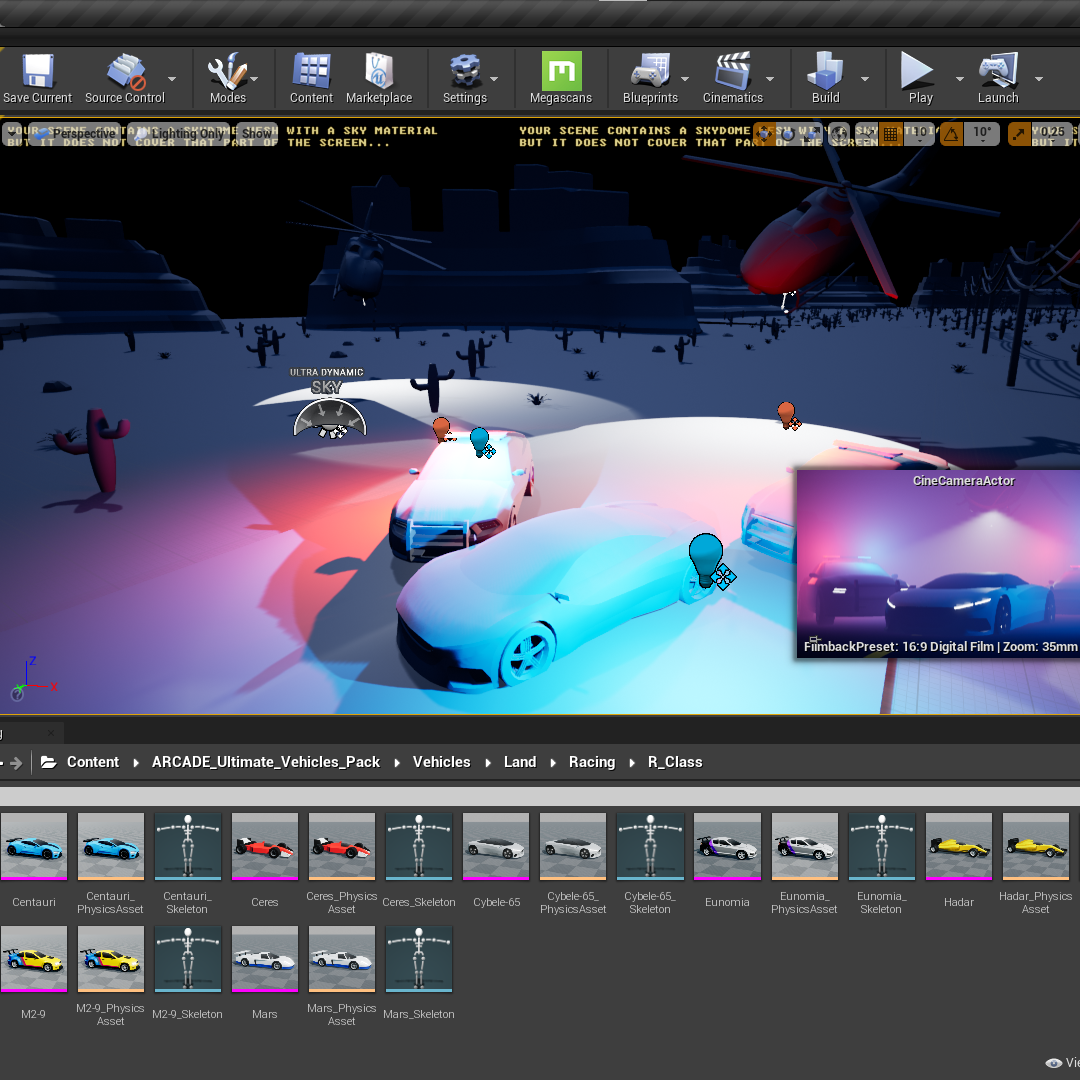This screenshot has width=1080, height=1080.
Task: Open the Perspective viewport type menu
Action: pos(78,133)
